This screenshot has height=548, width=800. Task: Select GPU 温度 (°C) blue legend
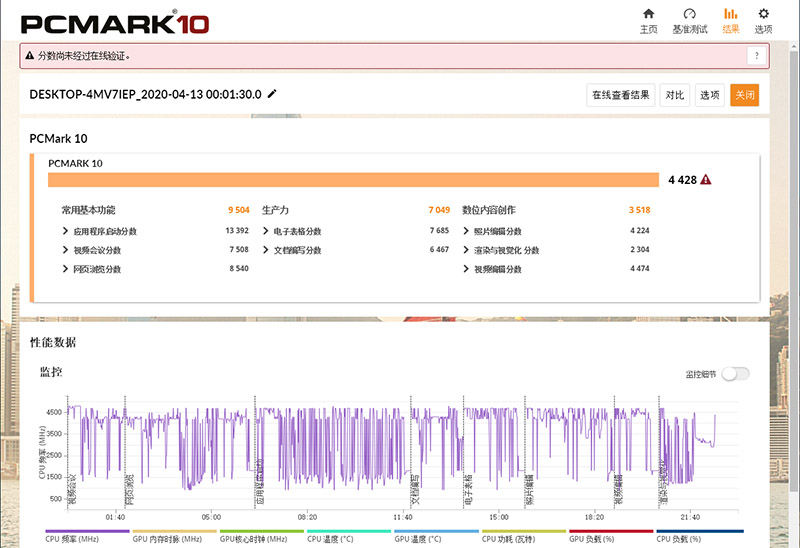point(436,536)
